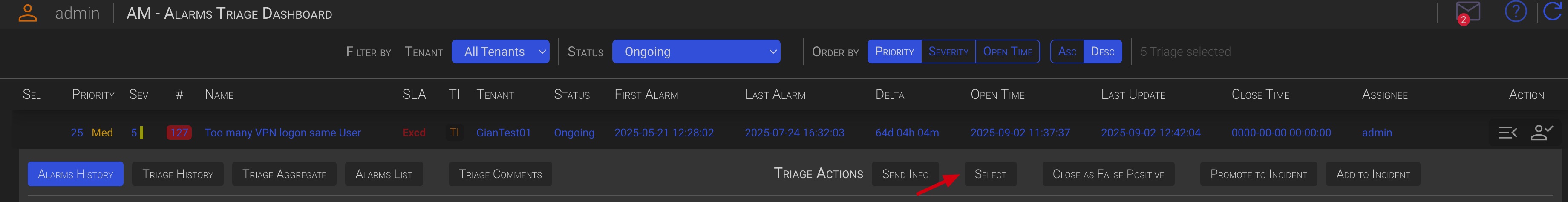Switch to the Triage History tab

click(x=178, y=174)
